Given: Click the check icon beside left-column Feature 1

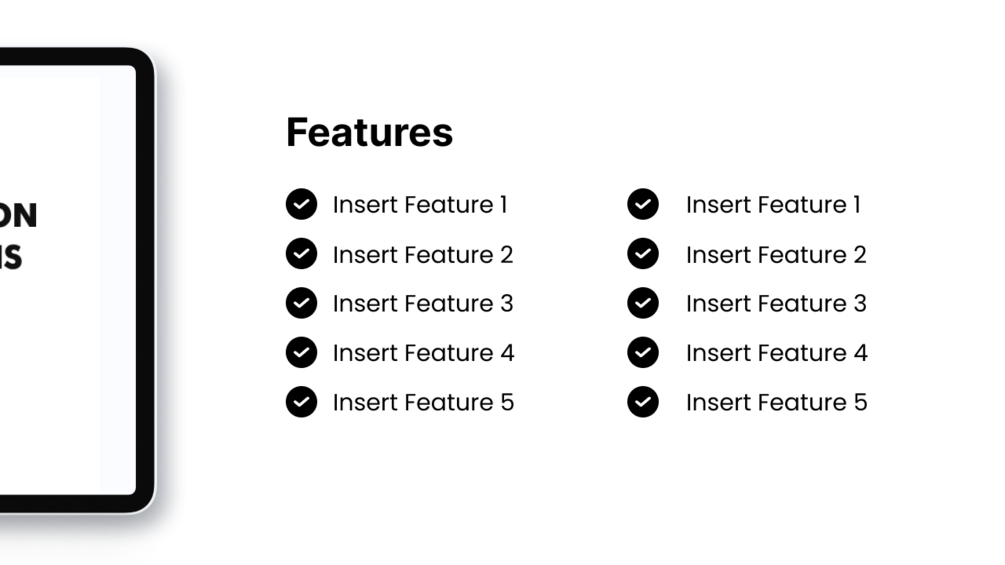Looking at the screenshot, I should point(301,204).
